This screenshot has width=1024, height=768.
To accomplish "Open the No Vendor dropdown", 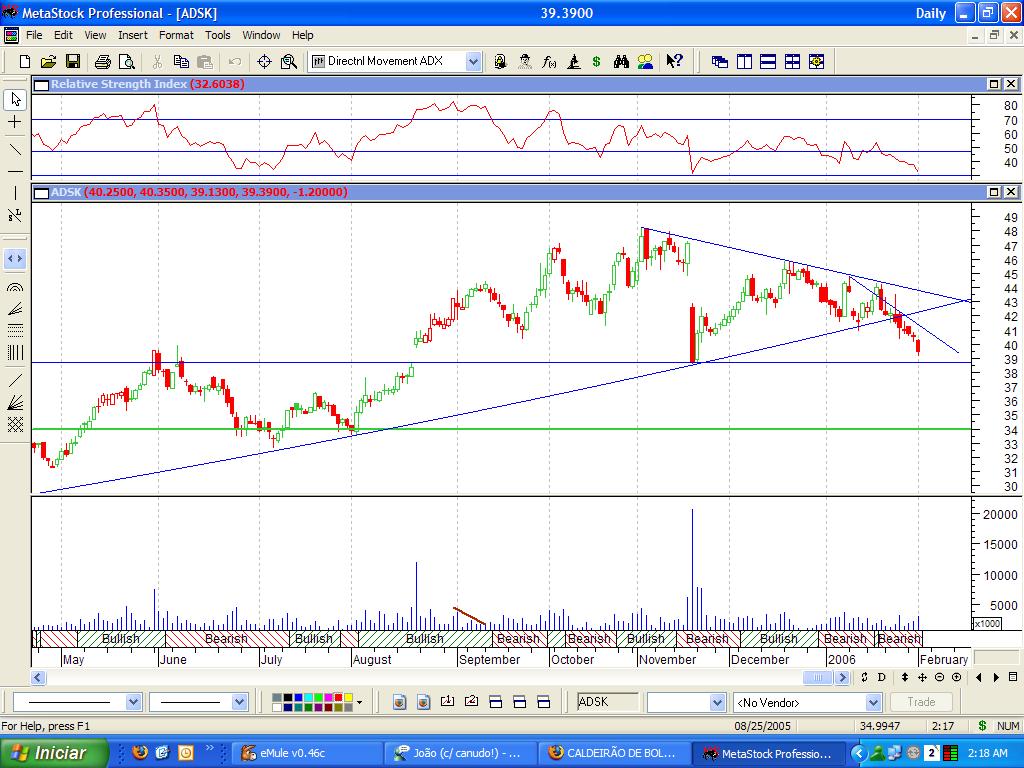I will (873, 702).
